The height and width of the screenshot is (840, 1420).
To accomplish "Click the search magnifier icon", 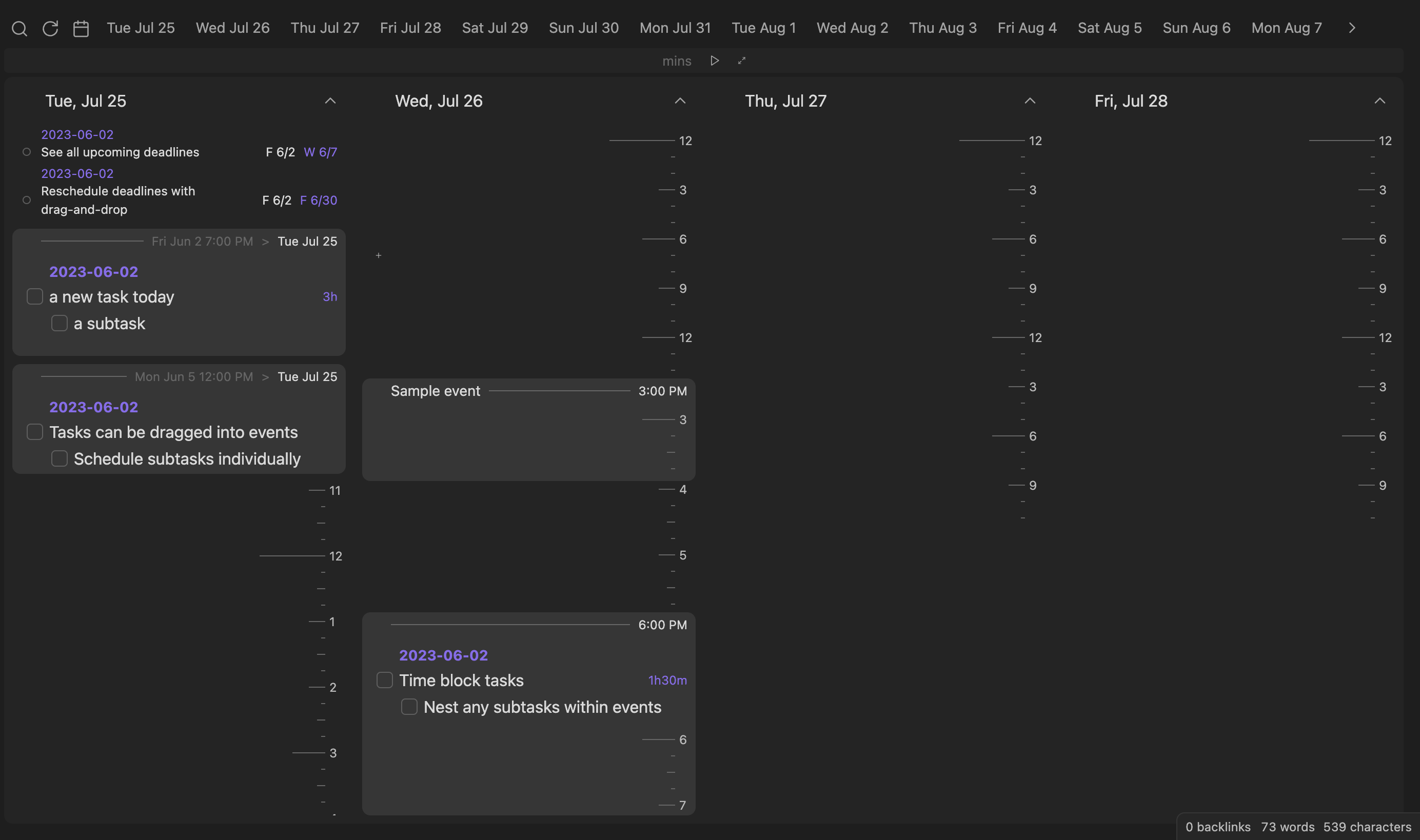I will [x=19, y=28].
